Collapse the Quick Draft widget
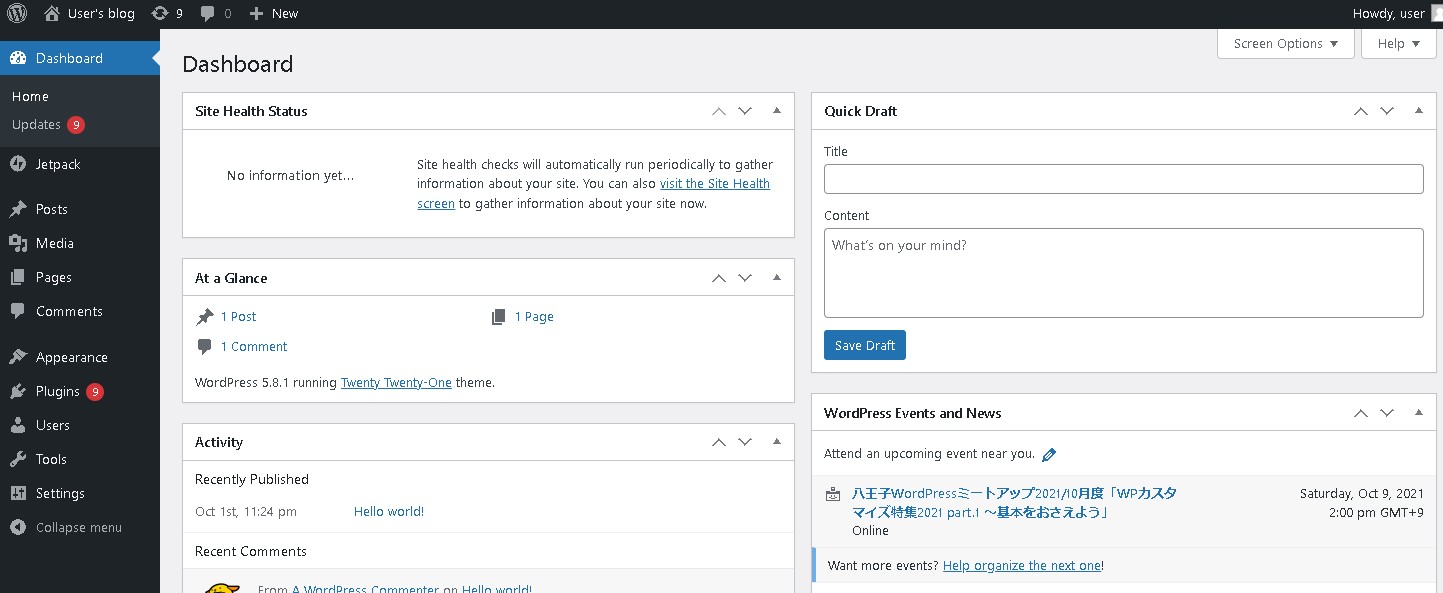Image resolution: width=1443 pixels, height=593 pixels. 1419,110
